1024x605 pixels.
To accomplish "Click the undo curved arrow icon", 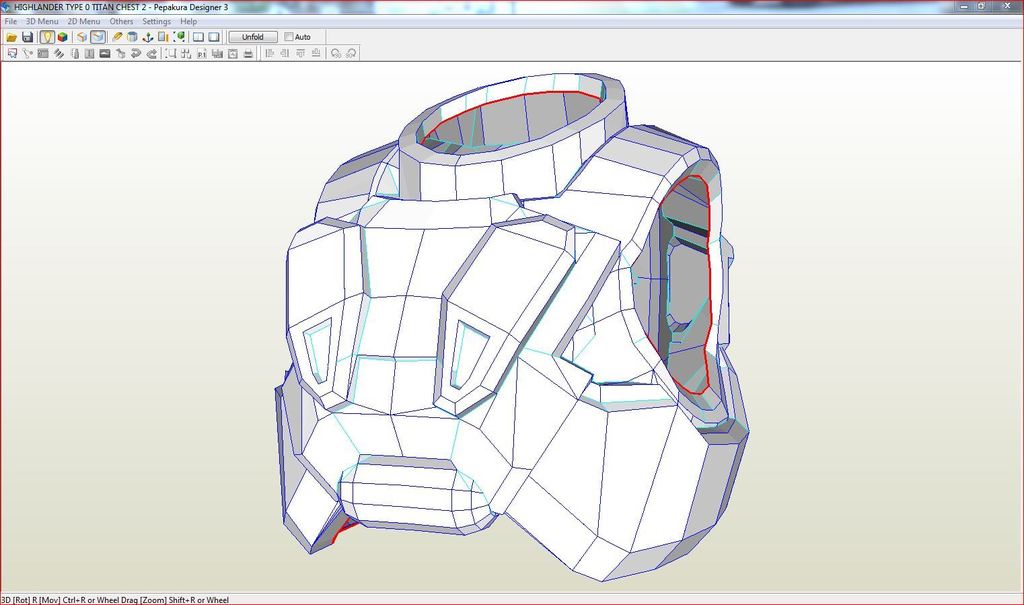I will [x=134, y=53].
